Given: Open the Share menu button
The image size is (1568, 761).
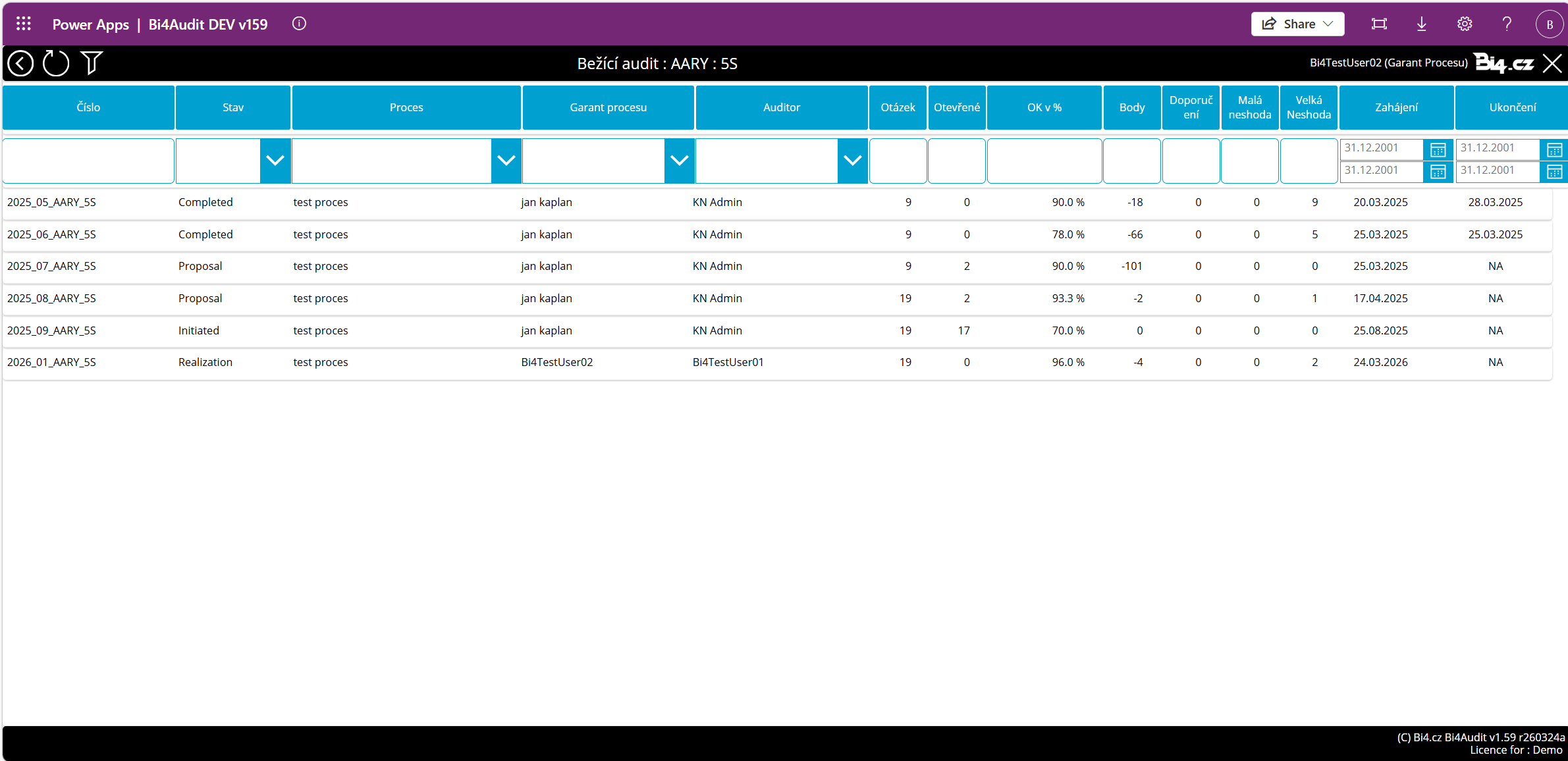Looking at the screenshot, I should 1297,24.
